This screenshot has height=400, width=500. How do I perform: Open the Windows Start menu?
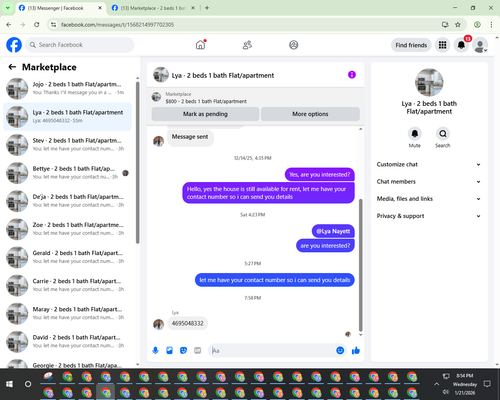pyautogui.click(x=9, y=384)
